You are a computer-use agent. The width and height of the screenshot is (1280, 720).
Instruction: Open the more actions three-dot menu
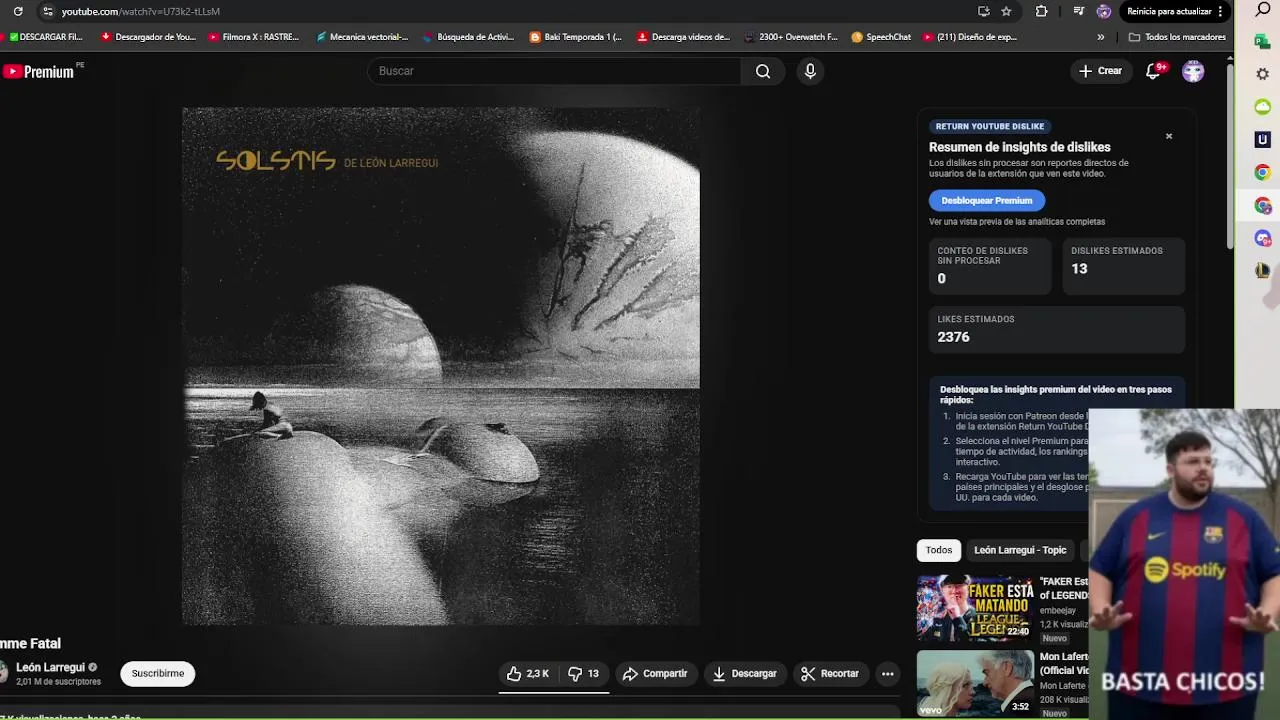tap(887, 674)
